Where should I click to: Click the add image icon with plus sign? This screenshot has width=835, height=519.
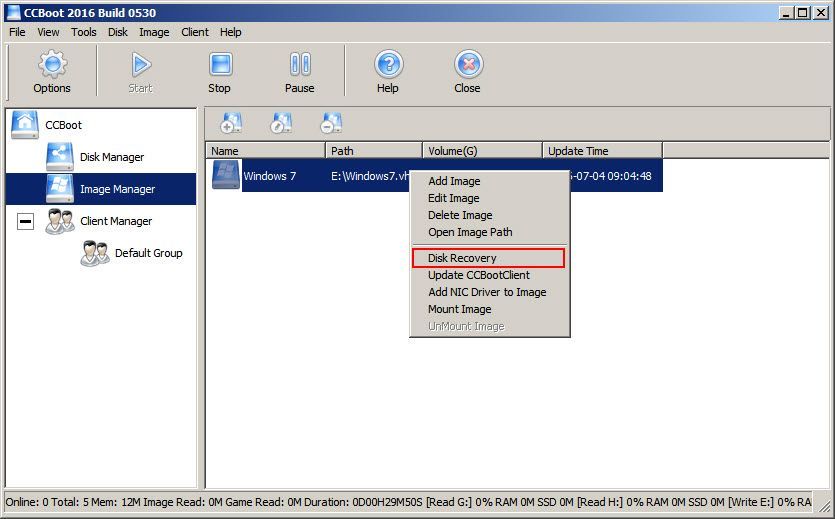click(x=231, y=123)
